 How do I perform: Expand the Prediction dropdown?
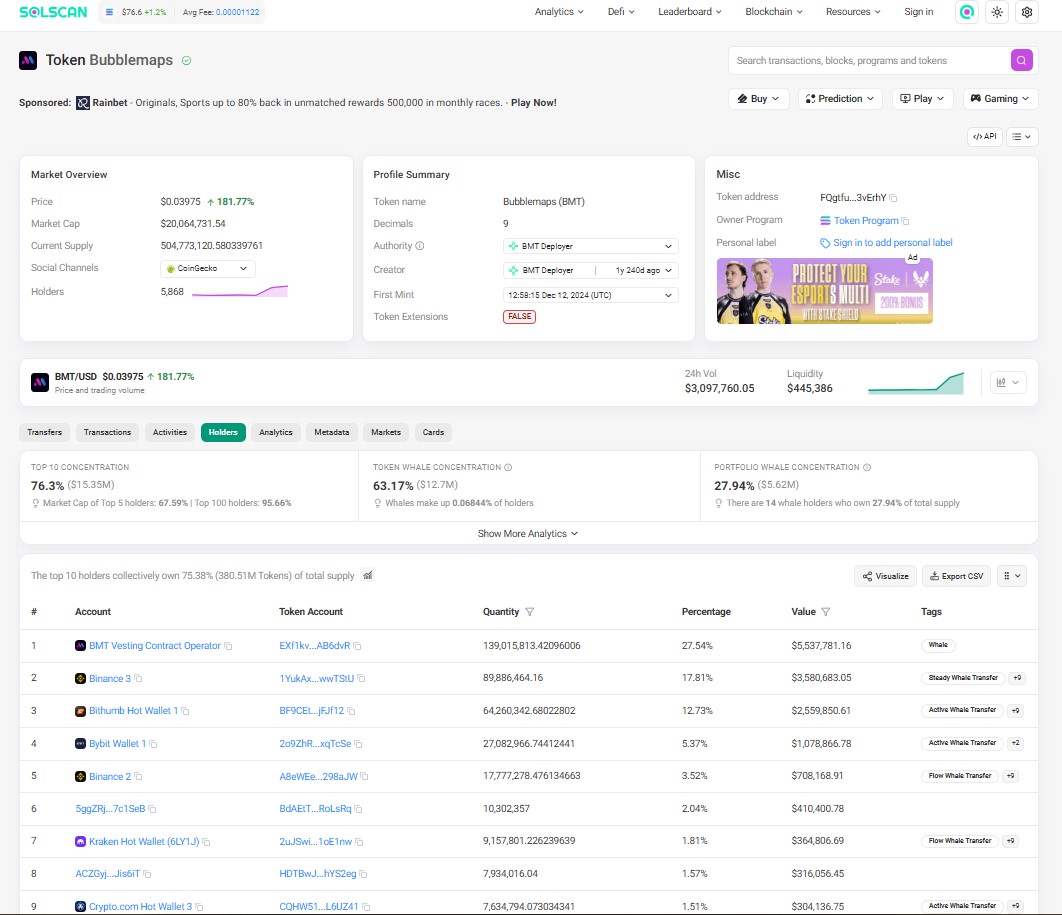pyautogui.click(x=840, y=99)
